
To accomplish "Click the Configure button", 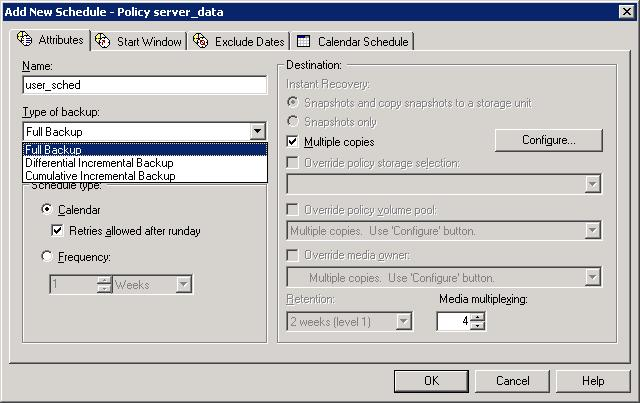I will point(548,141).
